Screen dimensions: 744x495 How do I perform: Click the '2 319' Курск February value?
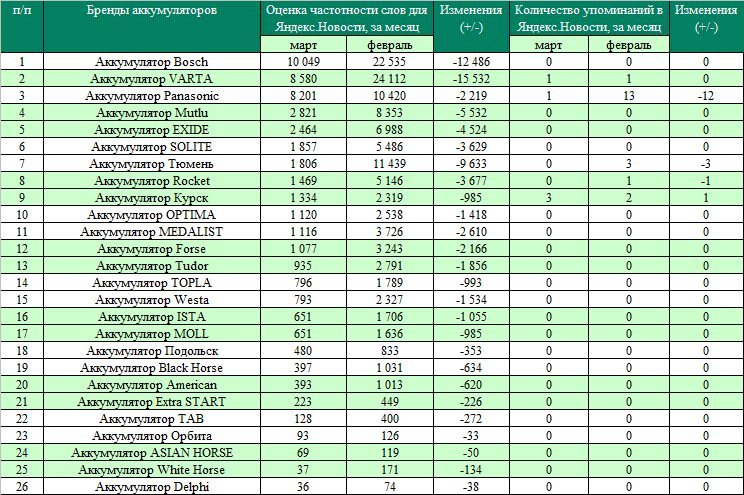click(x=390, y=198)
